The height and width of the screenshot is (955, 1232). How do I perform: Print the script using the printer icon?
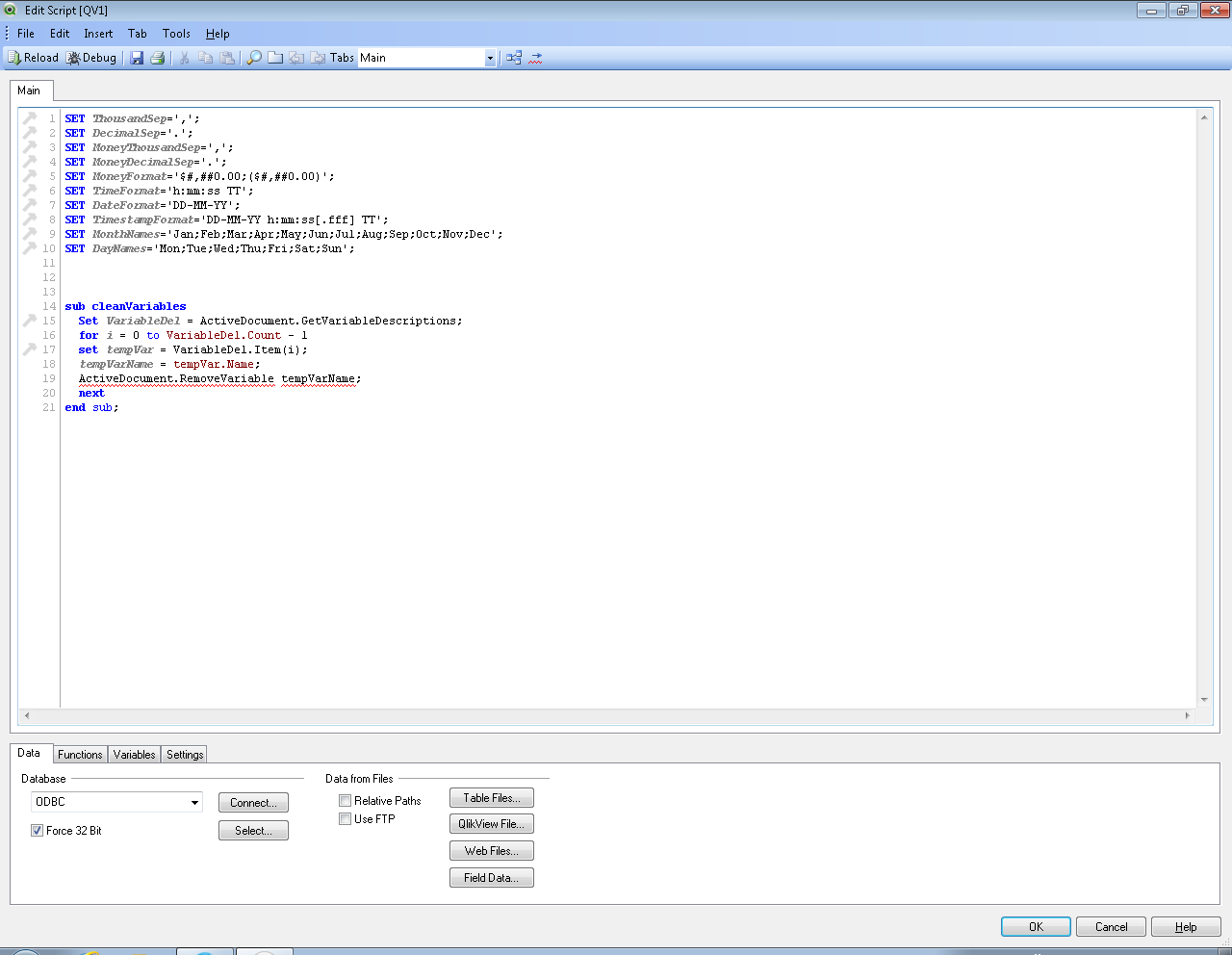click(157, 58)
